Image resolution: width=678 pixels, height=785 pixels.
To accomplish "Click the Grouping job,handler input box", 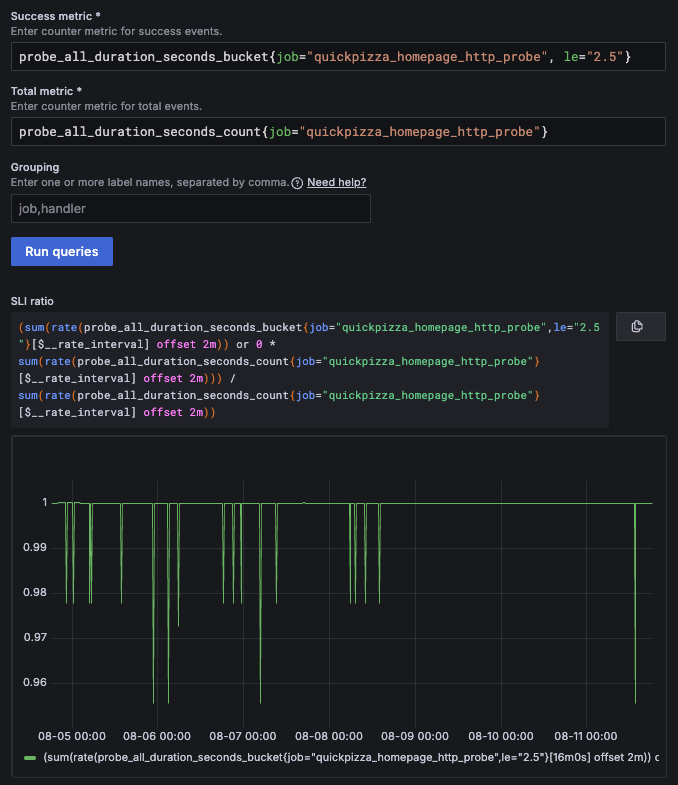I will [x=190, y=208].
